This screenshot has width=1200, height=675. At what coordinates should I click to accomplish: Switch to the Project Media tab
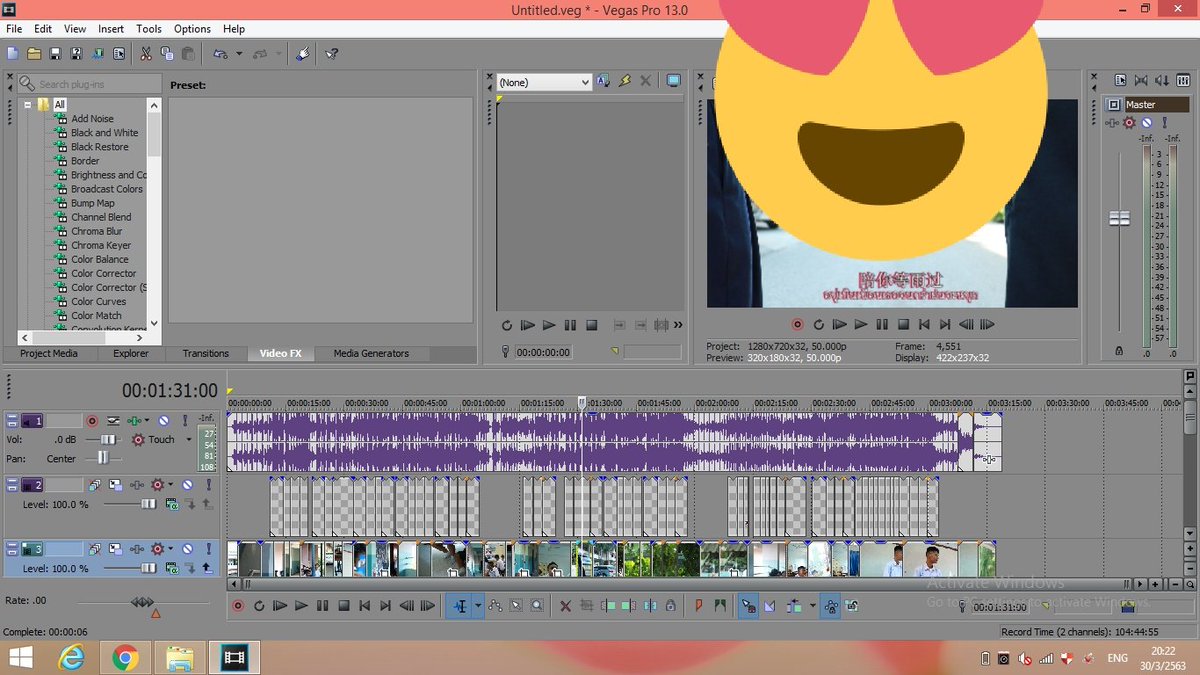point(48,353)
